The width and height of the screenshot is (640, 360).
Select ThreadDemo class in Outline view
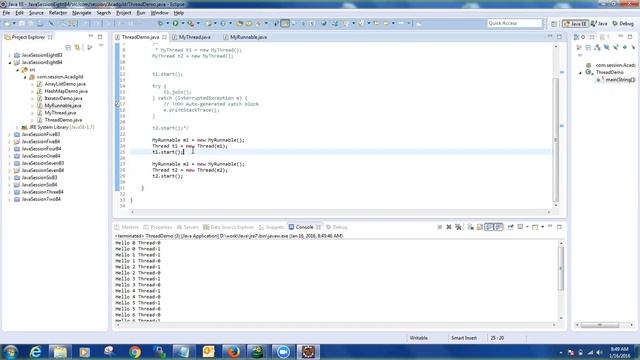pyautogui.click(x=609, y=72)
